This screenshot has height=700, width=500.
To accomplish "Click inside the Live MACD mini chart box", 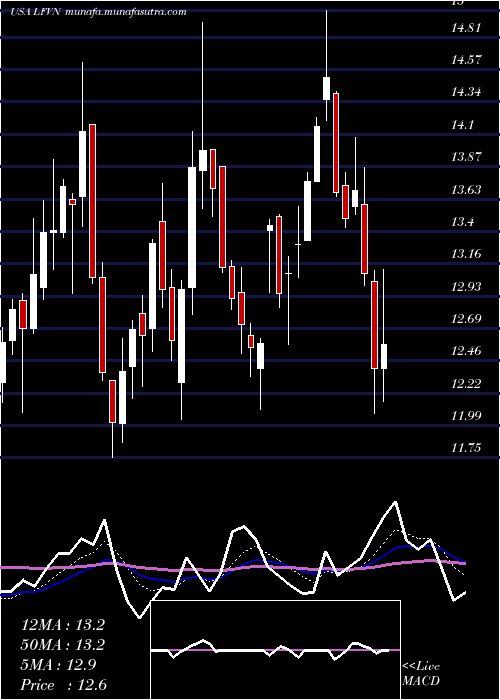I will click(x=275, y=650).
